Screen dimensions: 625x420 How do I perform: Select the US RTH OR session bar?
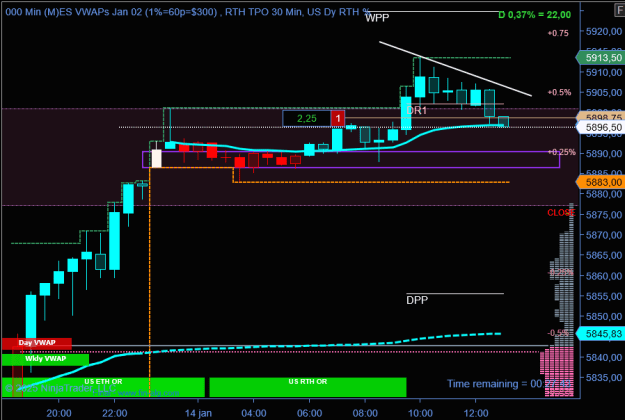[x=308, y=387]
